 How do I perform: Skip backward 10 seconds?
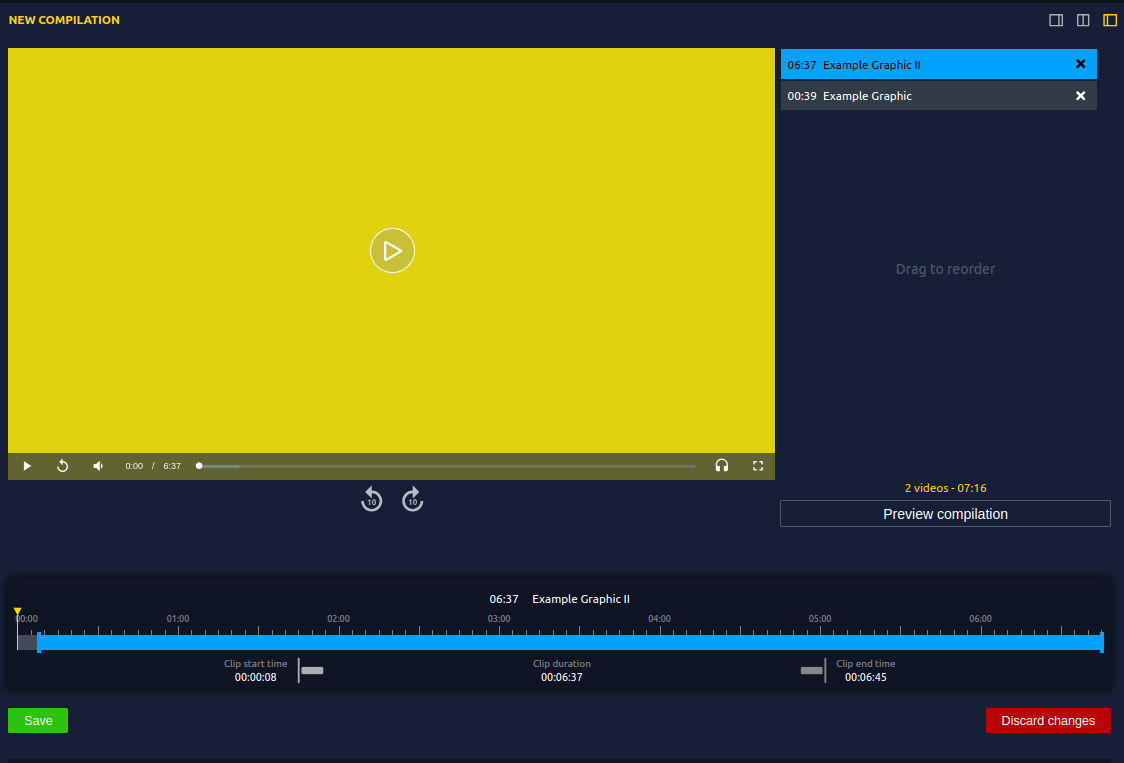pos(371,499)
